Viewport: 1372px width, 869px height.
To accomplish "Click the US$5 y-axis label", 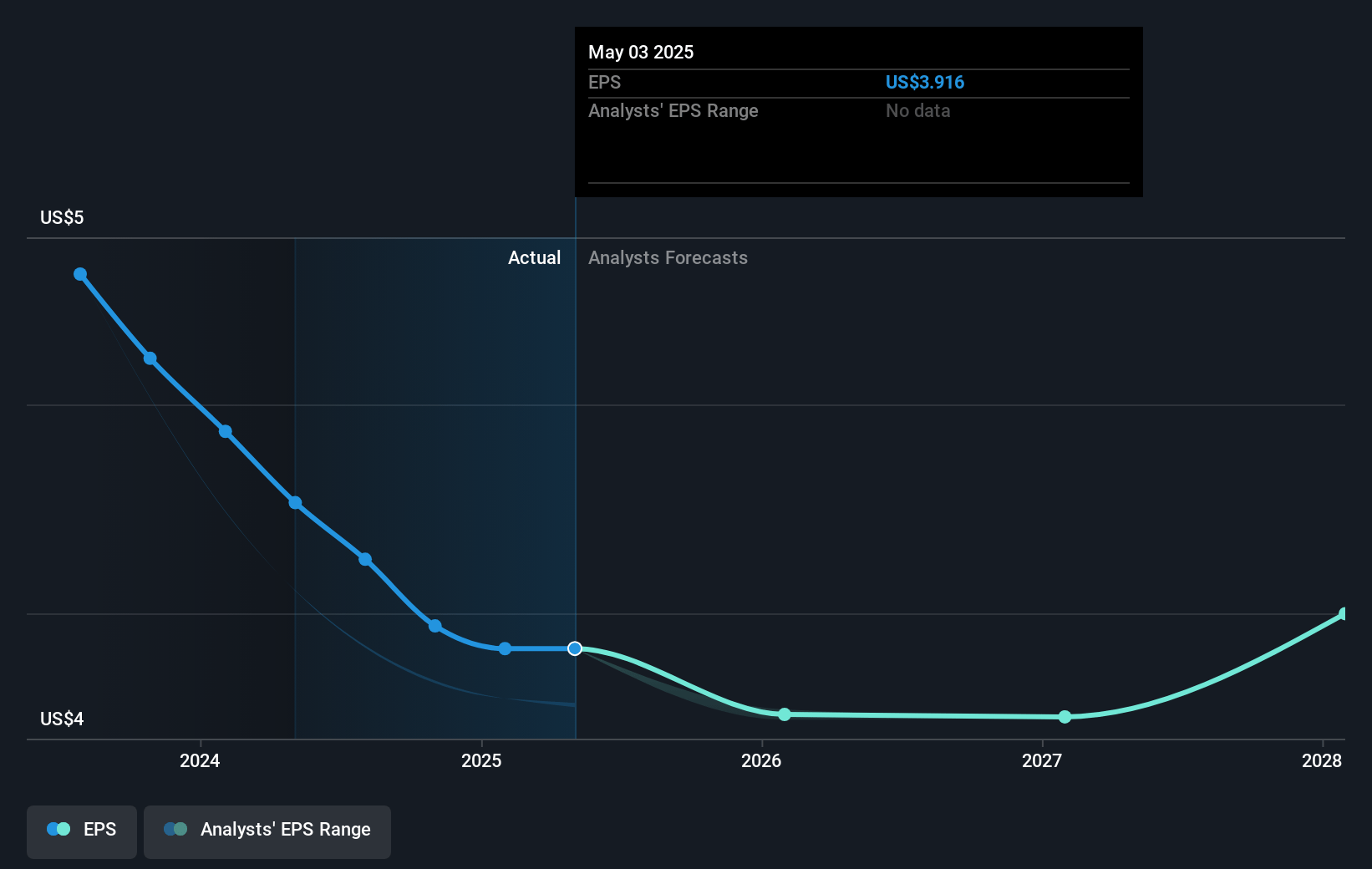I will pyautogui.click(x=62, y=217).
